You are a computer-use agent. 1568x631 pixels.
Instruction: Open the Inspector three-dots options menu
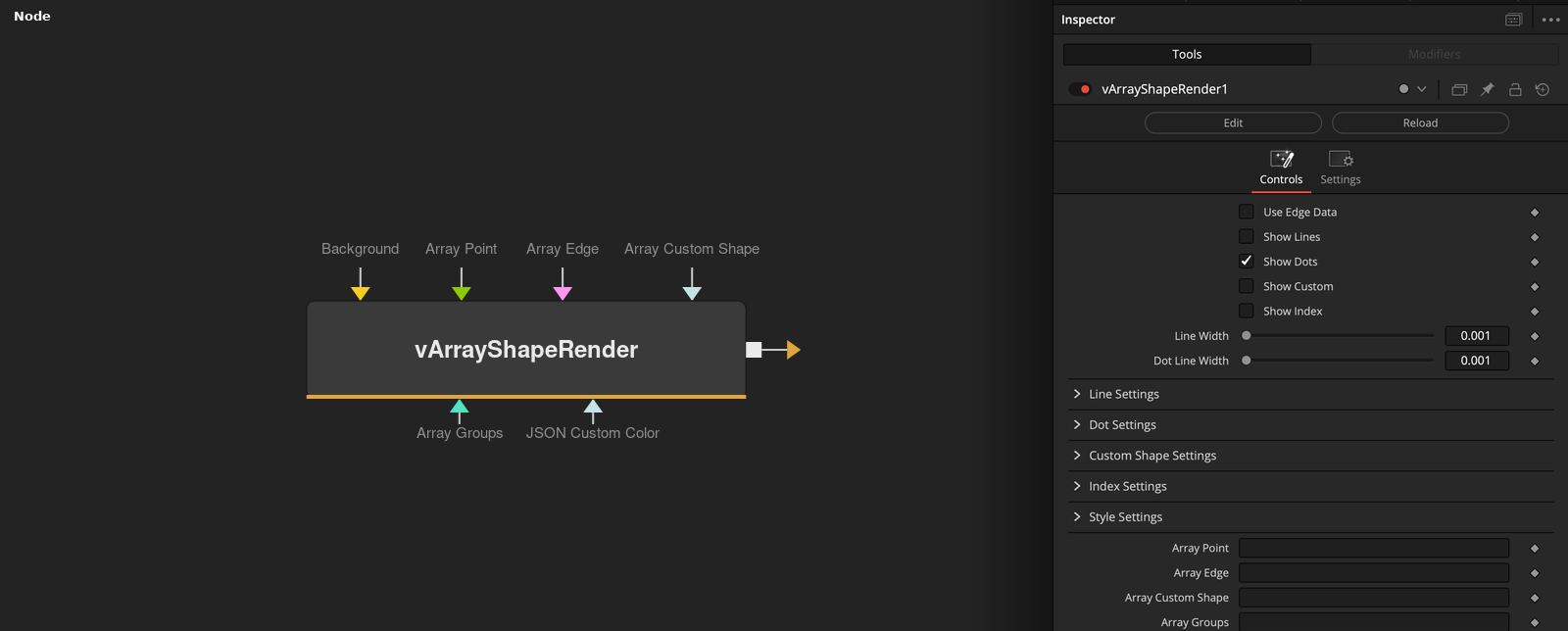(x=1550, y=20)
